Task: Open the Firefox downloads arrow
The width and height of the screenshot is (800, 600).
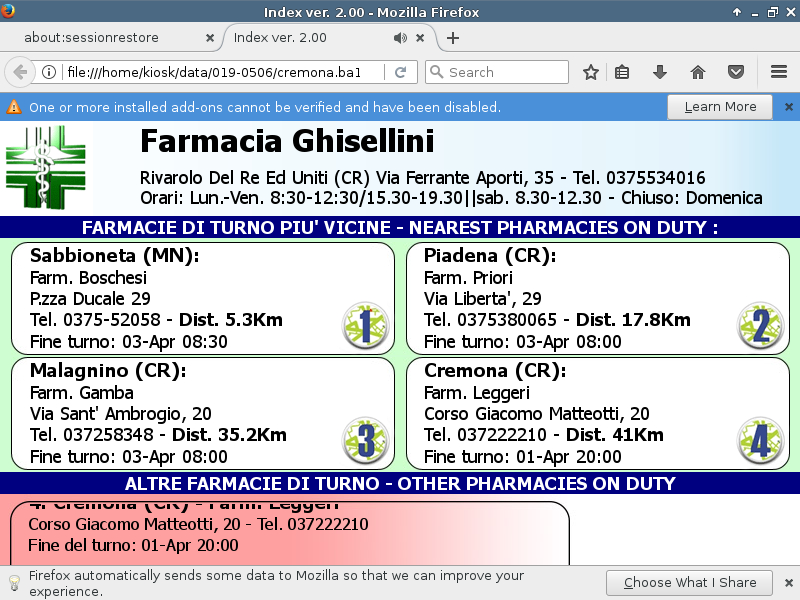Action: point(660,72)
